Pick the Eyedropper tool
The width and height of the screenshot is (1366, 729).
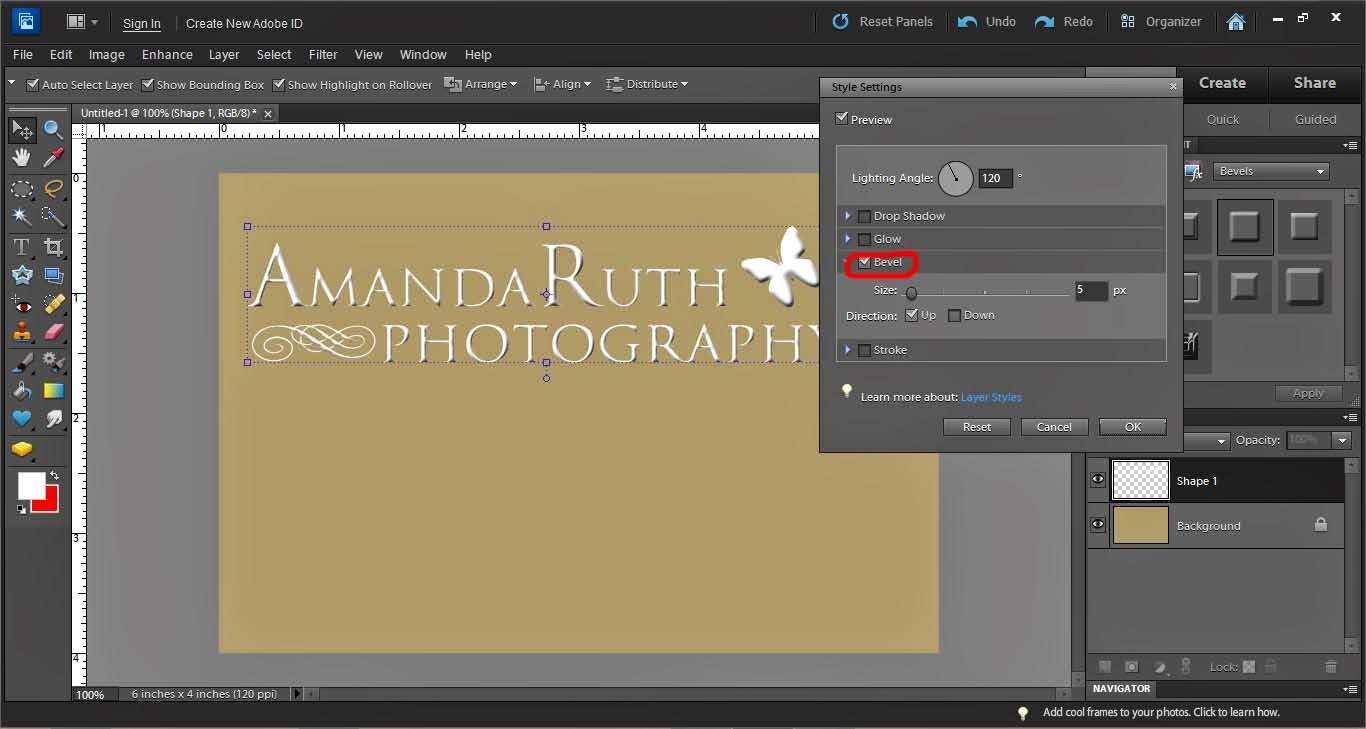(54, 158)
